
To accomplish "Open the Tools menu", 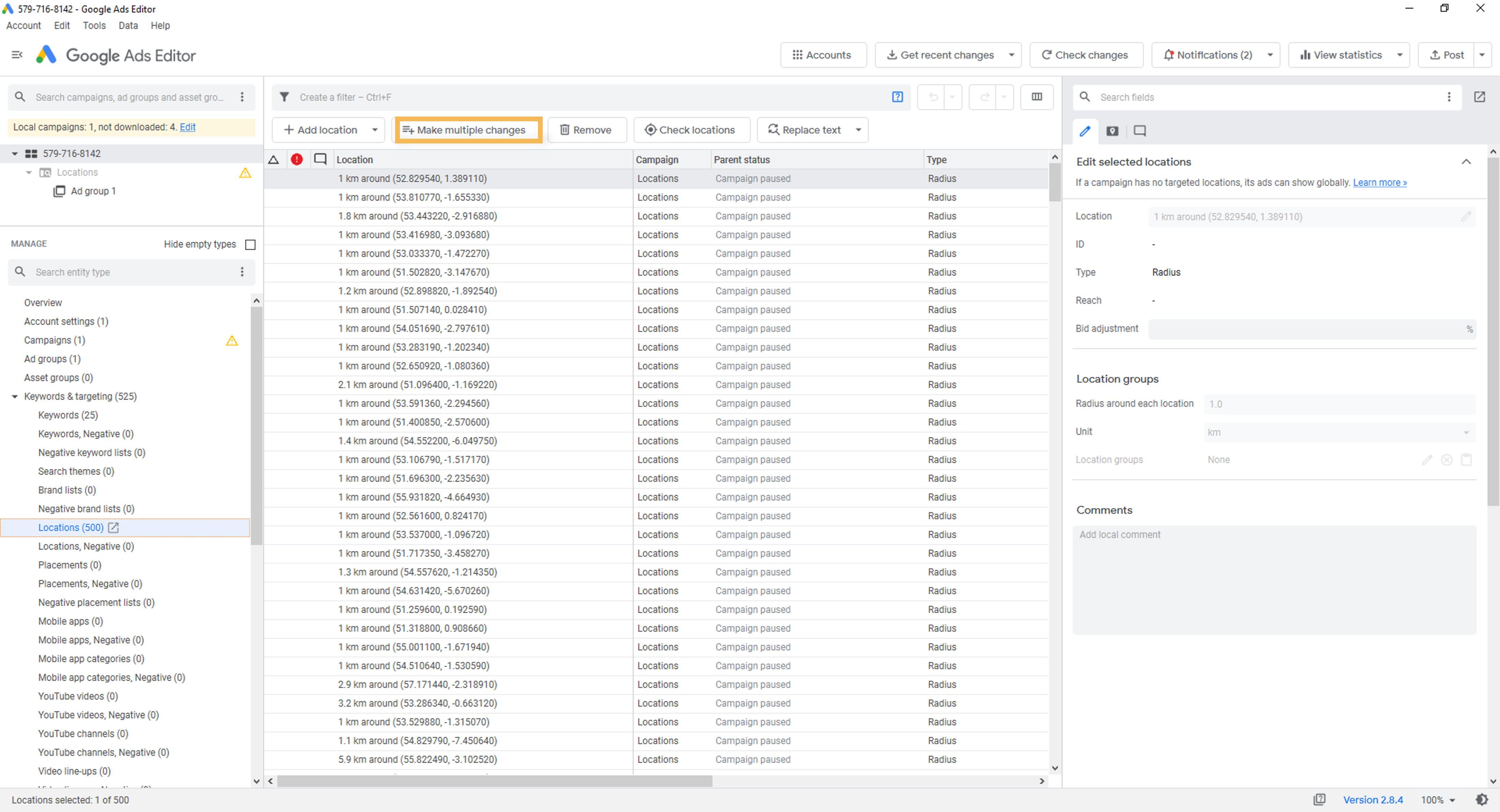I will tap(94, 26).
